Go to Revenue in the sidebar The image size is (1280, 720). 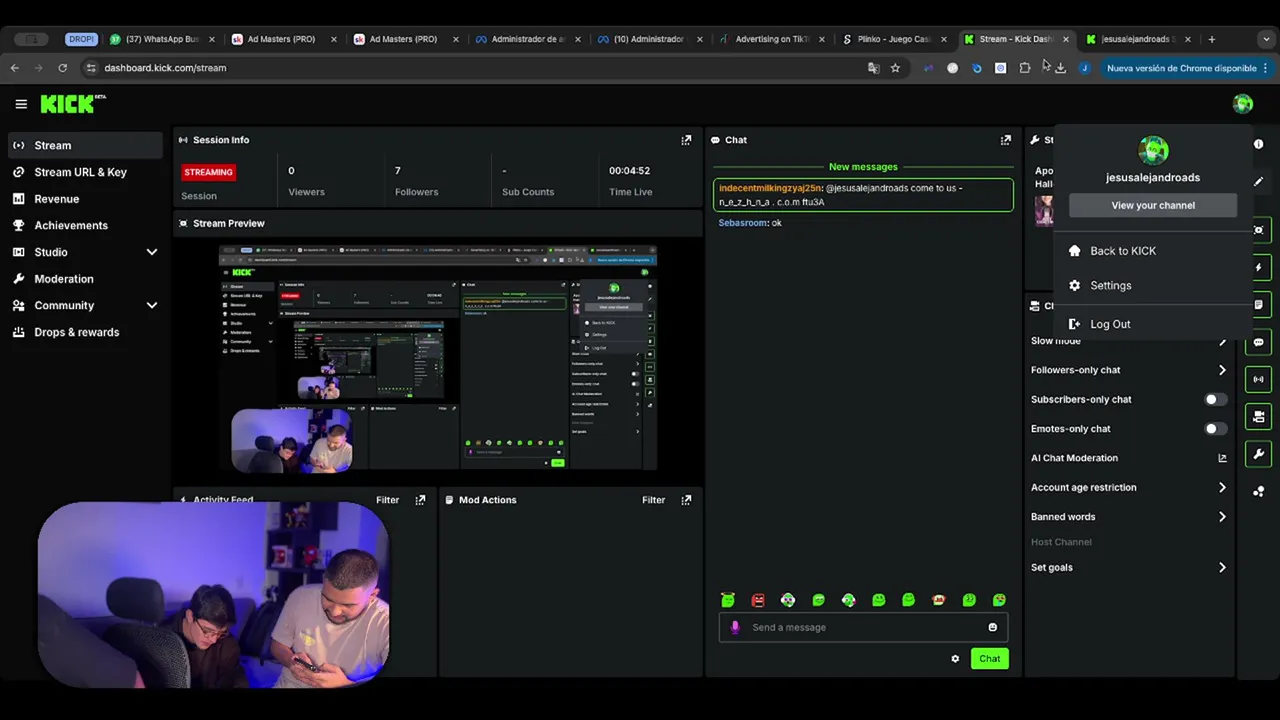(85, 199)
